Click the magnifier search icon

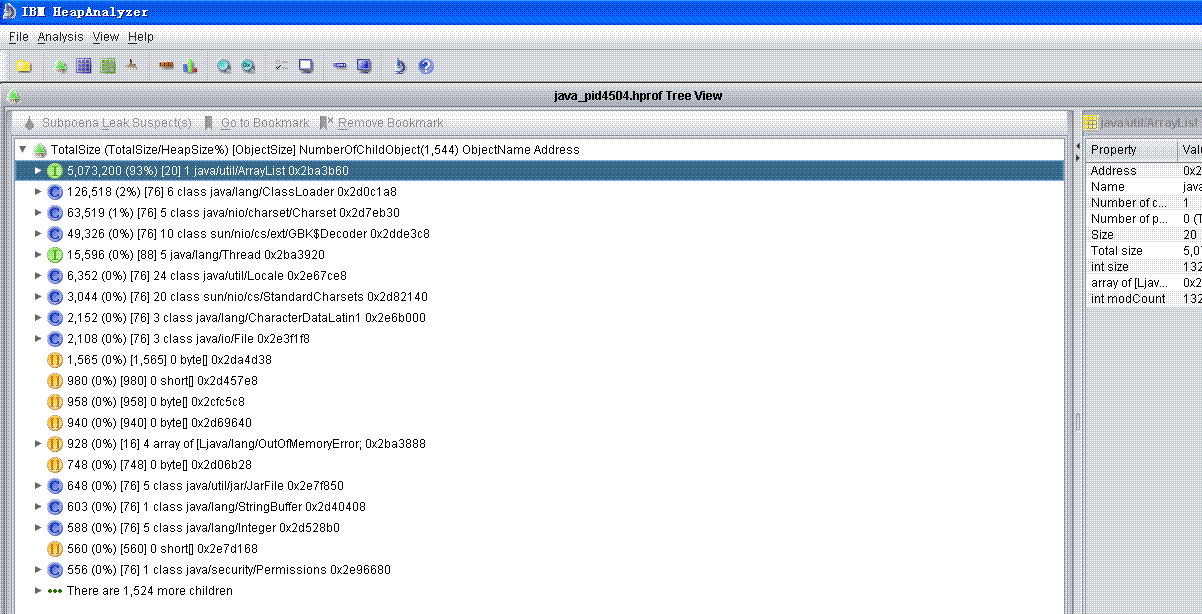pos(224,66)
